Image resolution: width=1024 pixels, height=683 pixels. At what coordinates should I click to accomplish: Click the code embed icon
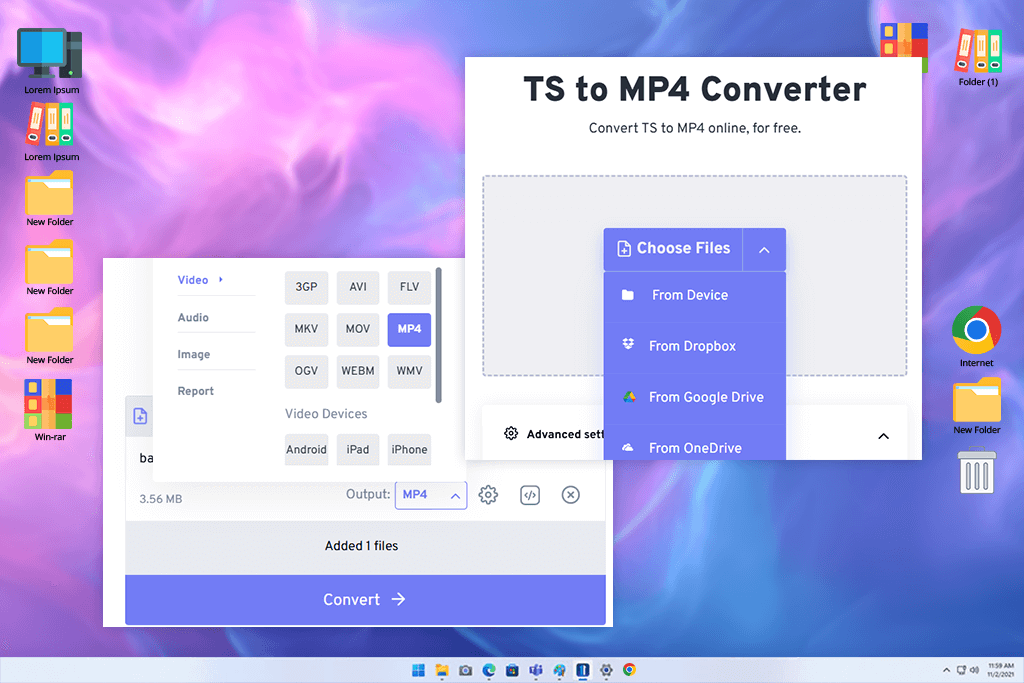click(530, 495)
